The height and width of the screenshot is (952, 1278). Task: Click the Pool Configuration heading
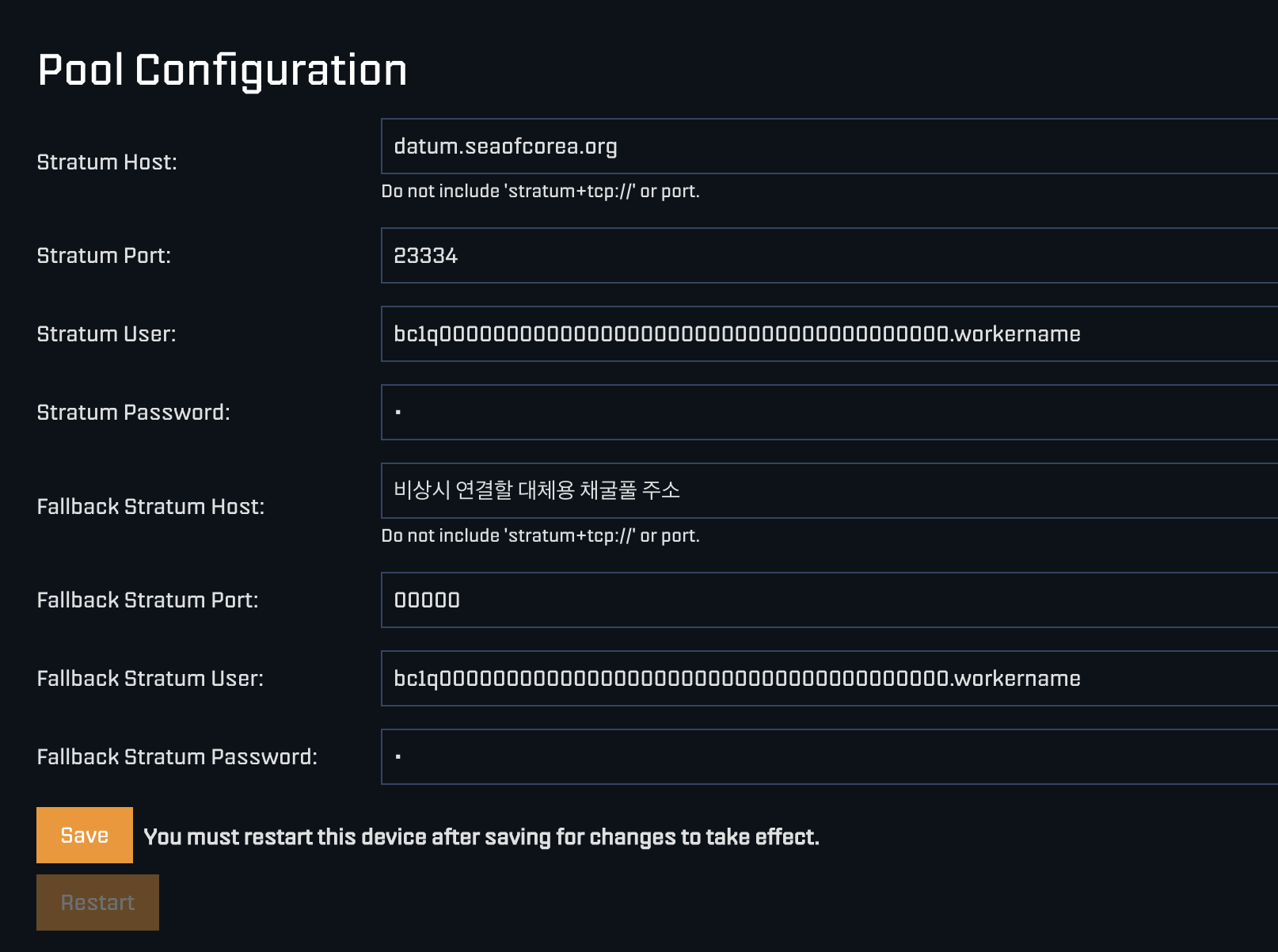222,70
